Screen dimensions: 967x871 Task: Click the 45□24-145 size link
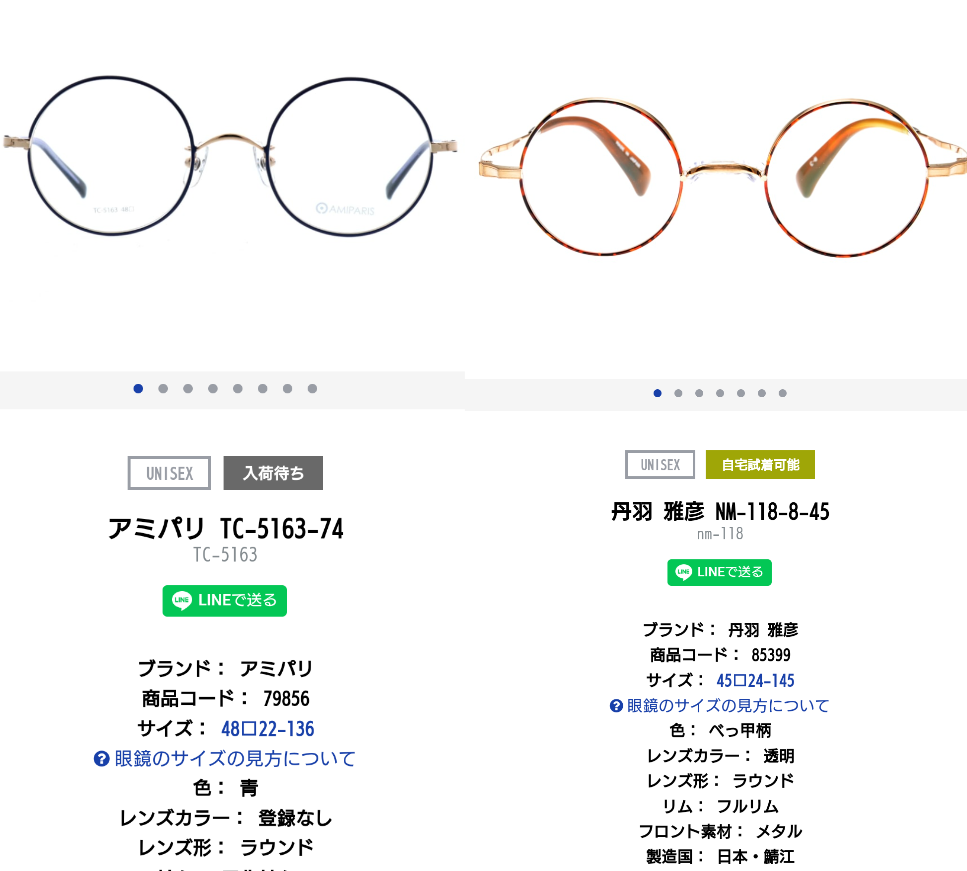[755, 680]
